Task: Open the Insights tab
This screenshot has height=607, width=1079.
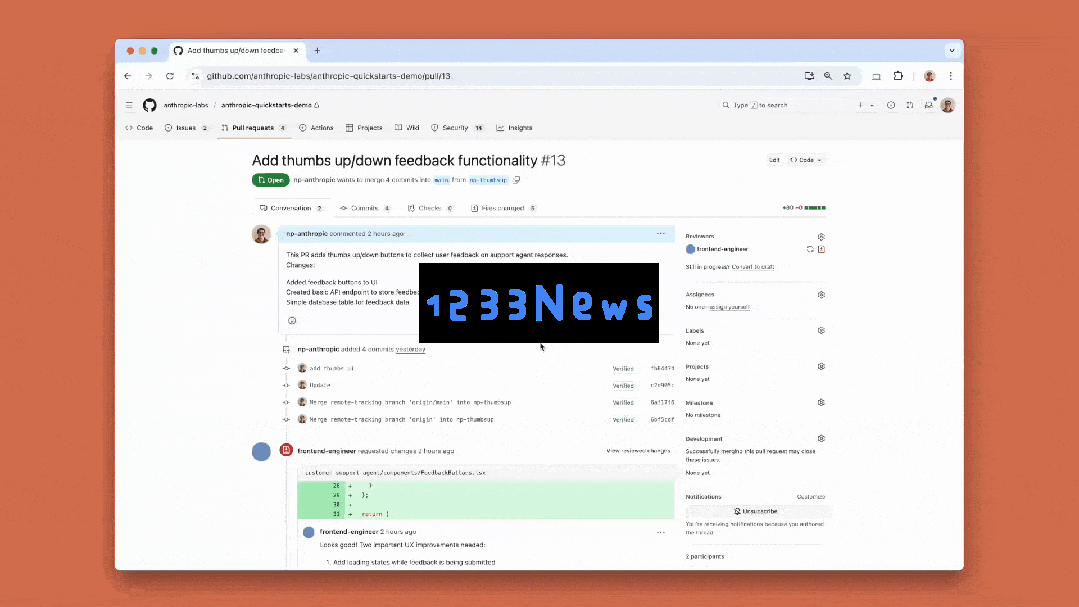Action: pyautogui.click(x=514, y=128)
